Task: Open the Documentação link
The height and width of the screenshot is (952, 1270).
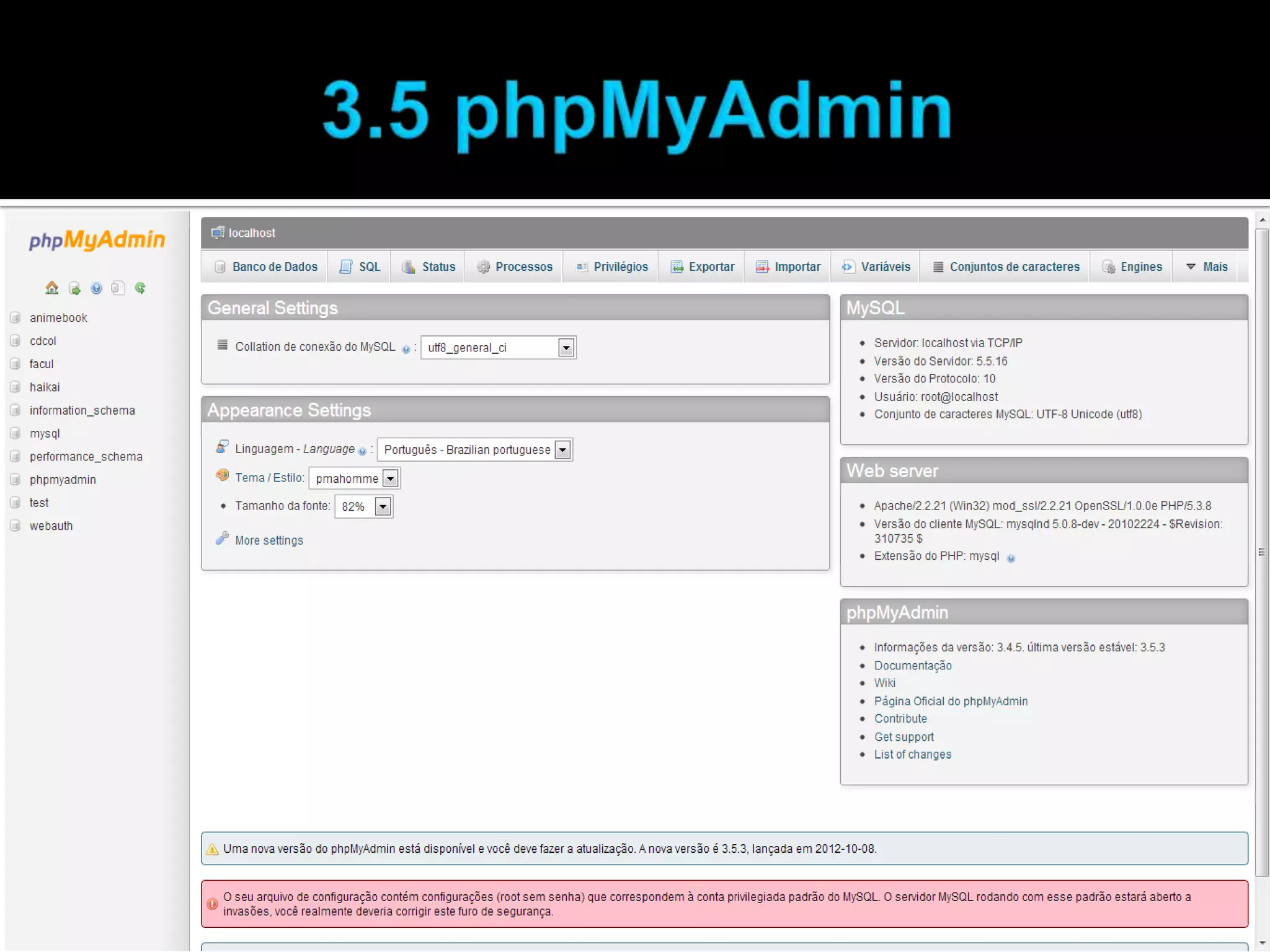Action: [x=913, y=666]
